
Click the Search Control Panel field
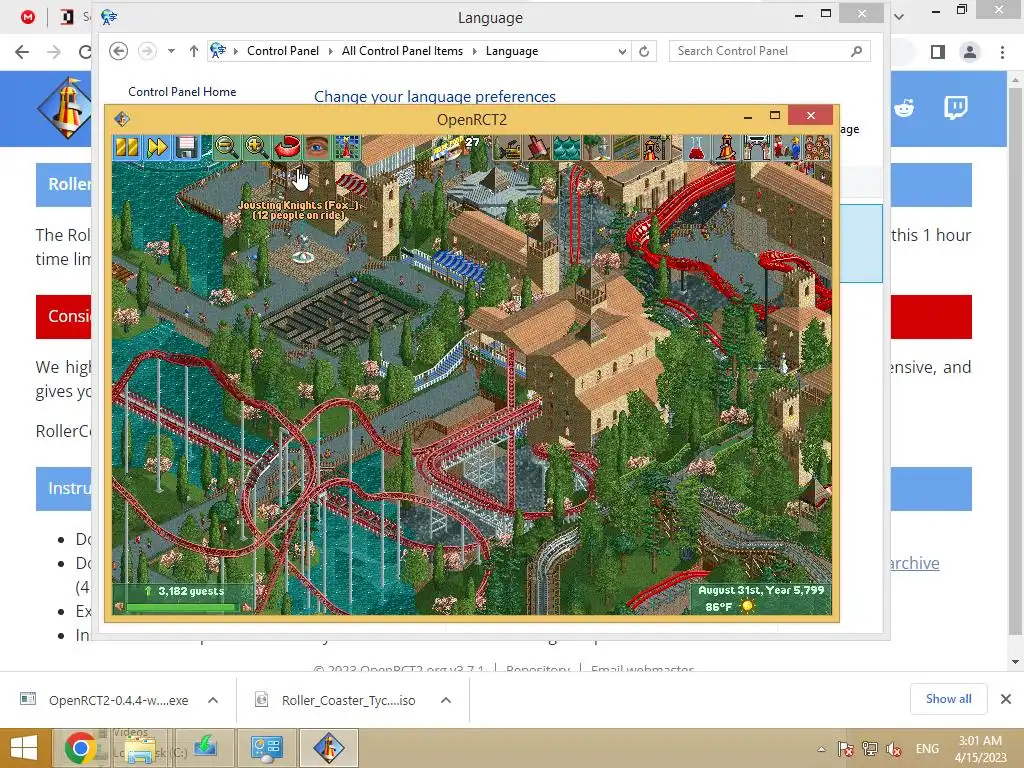point(769,51)
